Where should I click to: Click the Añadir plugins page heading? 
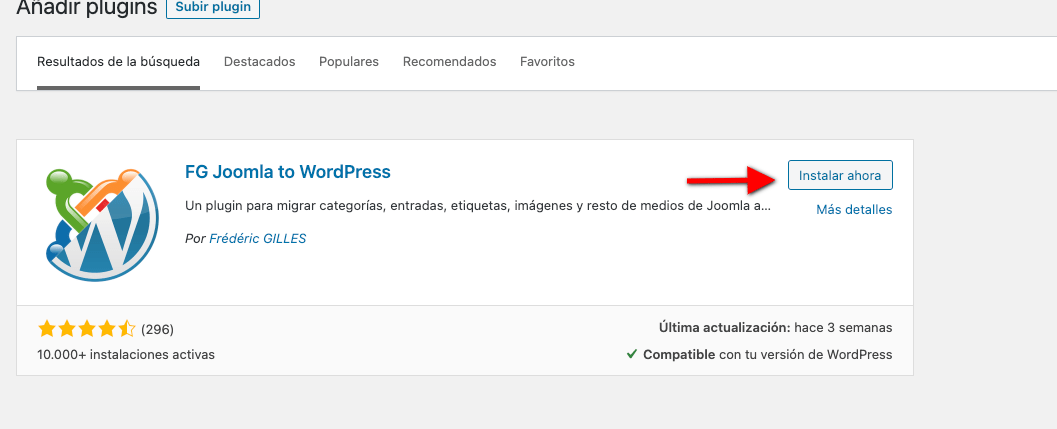tap(86, 7)
